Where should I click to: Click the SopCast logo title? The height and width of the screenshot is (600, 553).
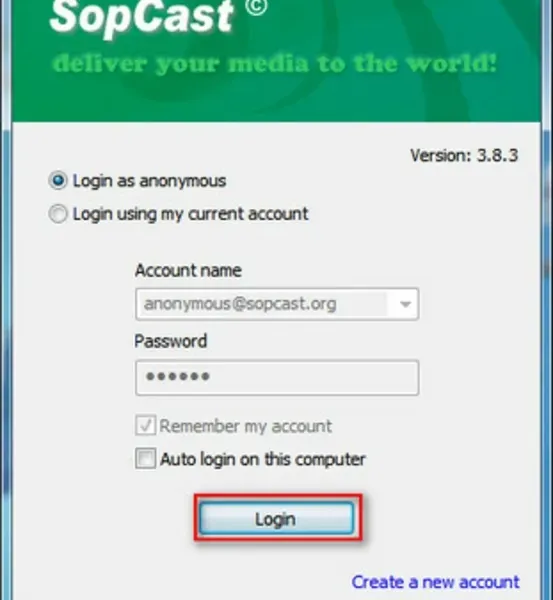pyautogui.click(x=142, y=17)
